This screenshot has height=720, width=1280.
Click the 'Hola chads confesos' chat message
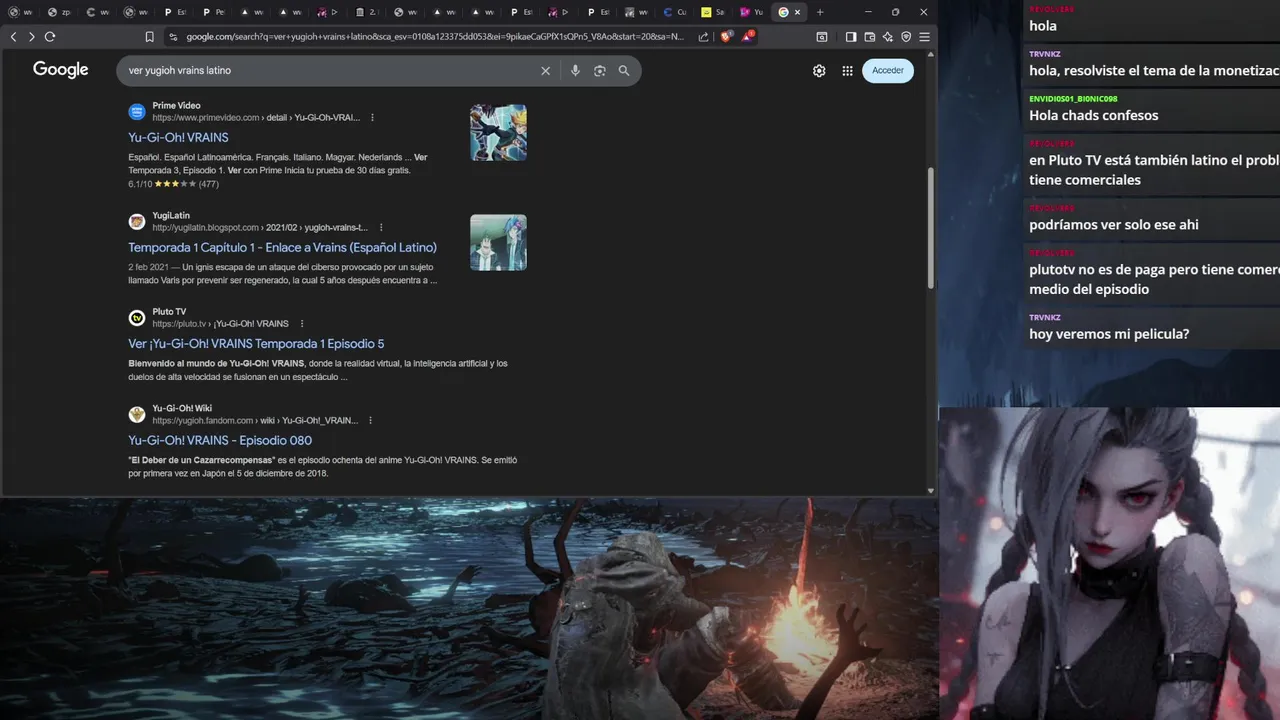click(1093, 116)
